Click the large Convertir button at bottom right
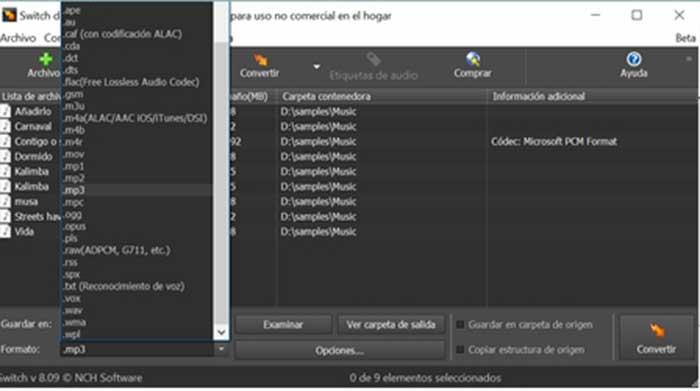Viewport: 700px width, 391px height. click(656, 338)
